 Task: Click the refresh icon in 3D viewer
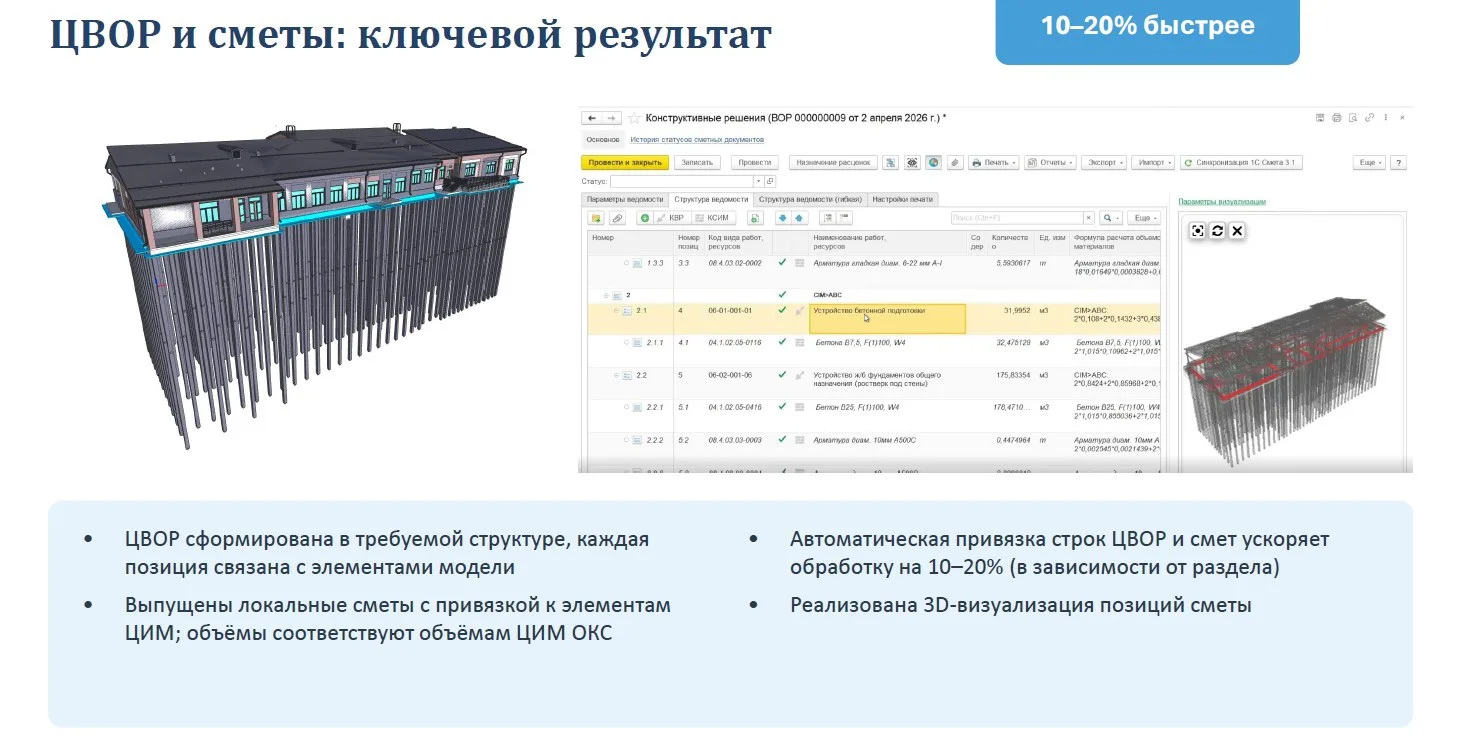[1217, 230]
